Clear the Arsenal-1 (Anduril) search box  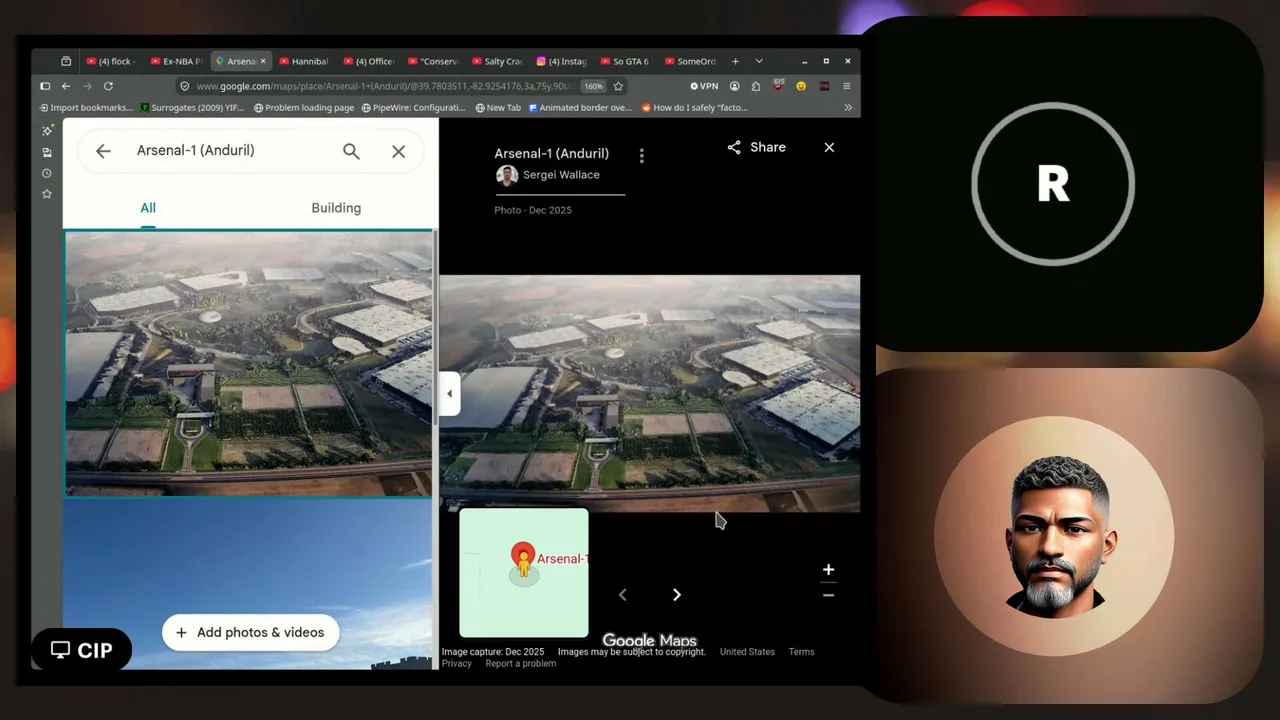pyautogui.click(x=398, y=151)
